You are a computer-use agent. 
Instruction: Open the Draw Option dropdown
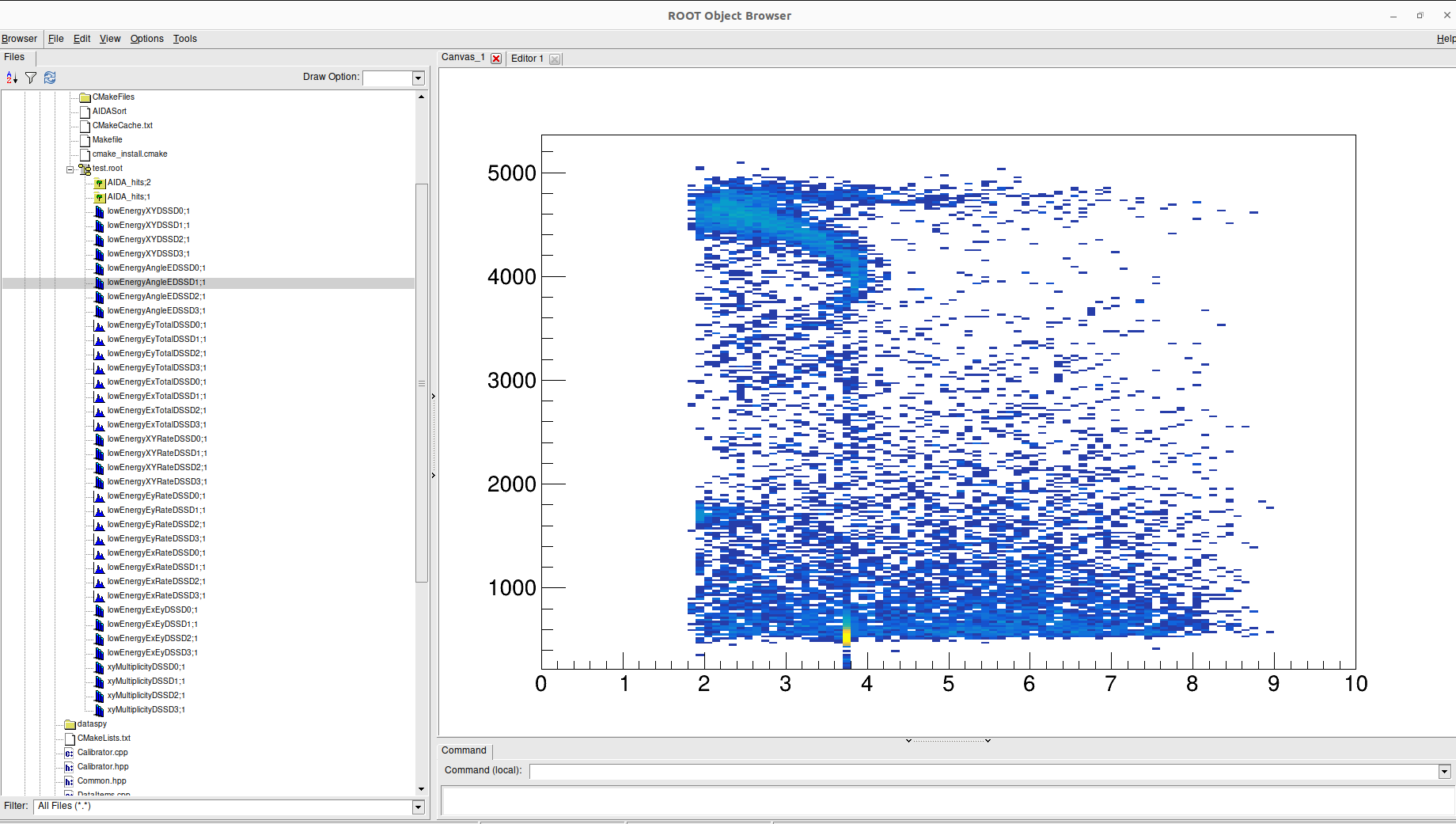pos(418,78)
